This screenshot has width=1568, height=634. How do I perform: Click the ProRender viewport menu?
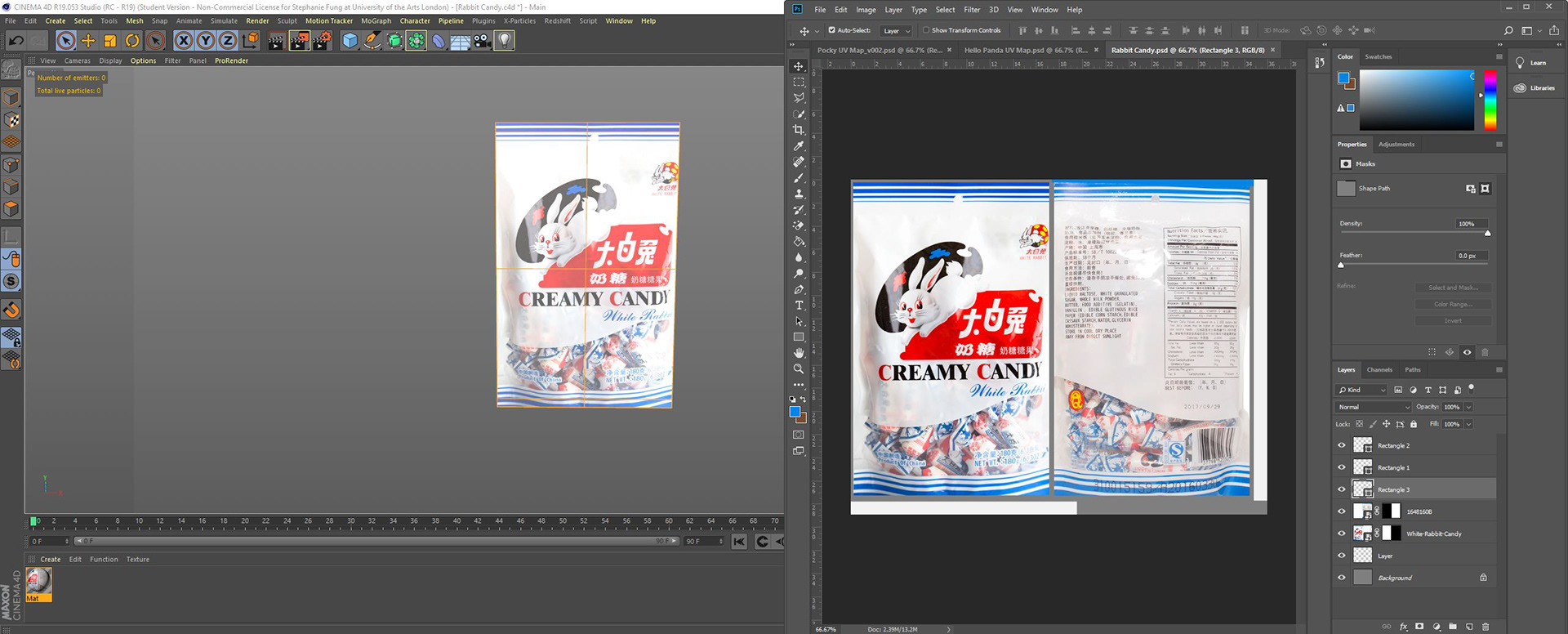(231, 60)
